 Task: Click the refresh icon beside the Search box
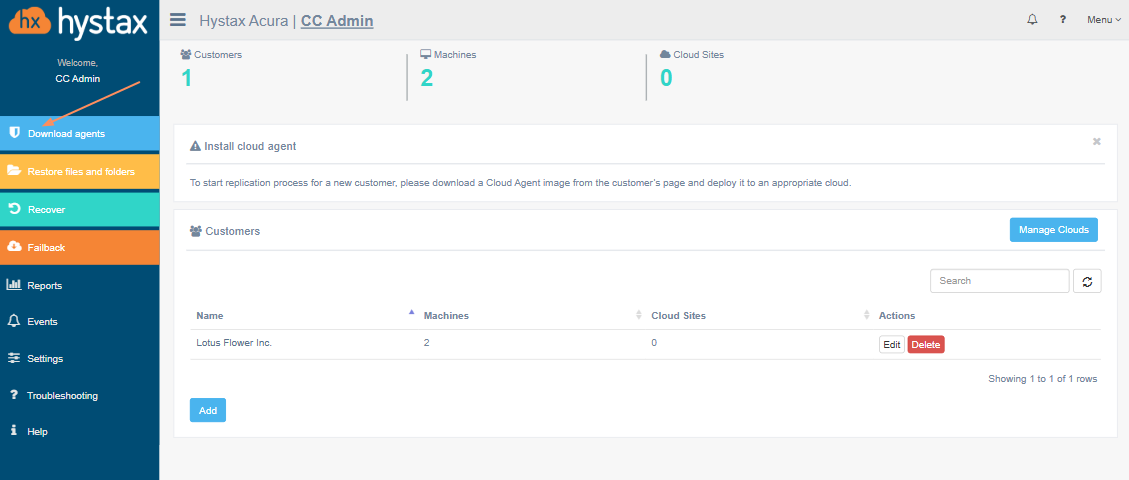(1087, 281)
